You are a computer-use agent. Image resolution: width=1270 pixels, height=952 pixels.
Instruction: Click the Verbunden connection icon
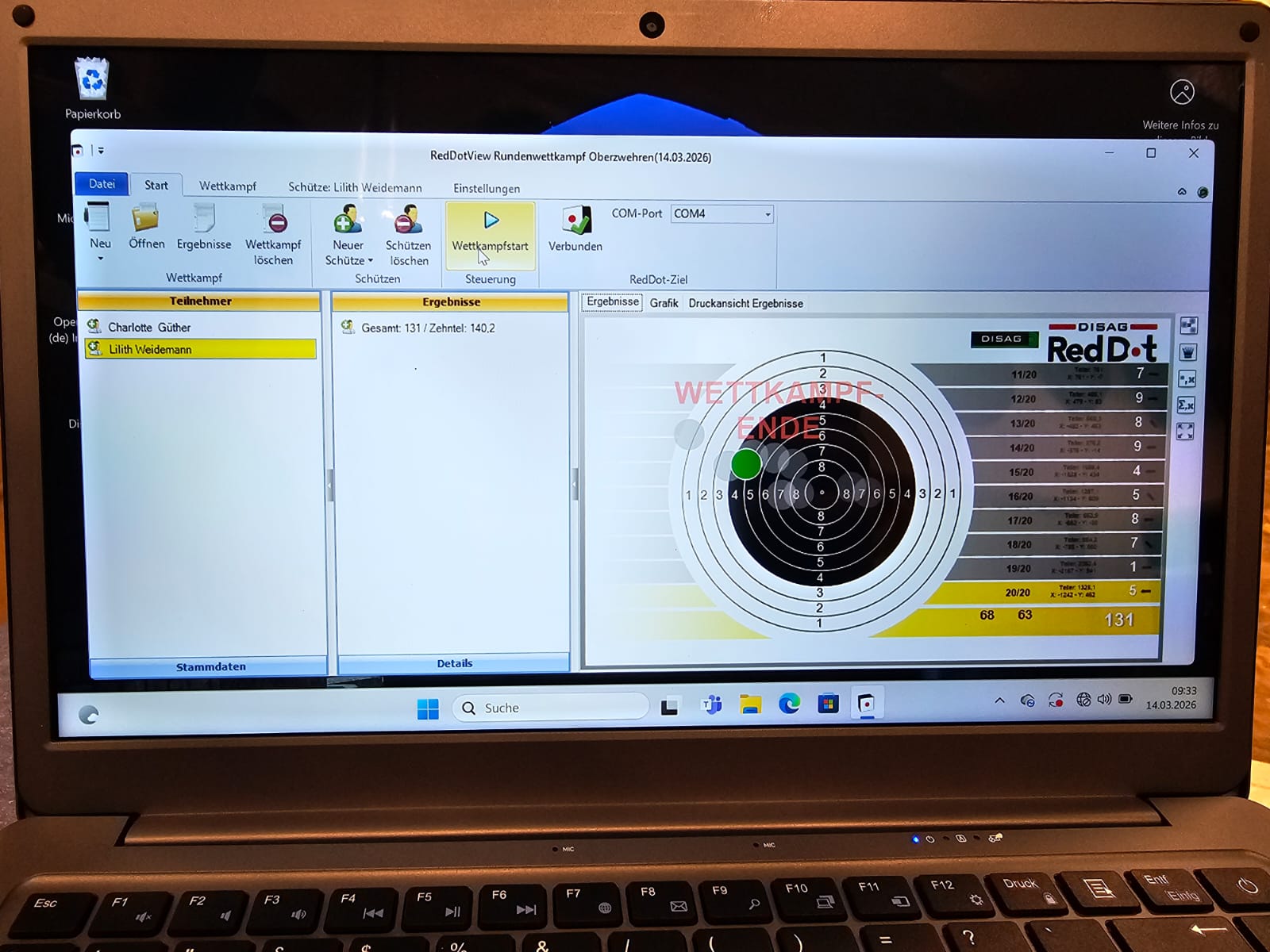(575, 221)
